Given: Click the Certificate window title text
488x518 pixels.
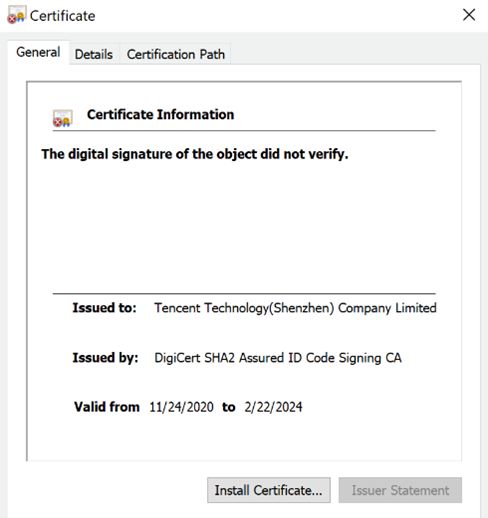Looking at the screenshot, I should coord(62,16).
